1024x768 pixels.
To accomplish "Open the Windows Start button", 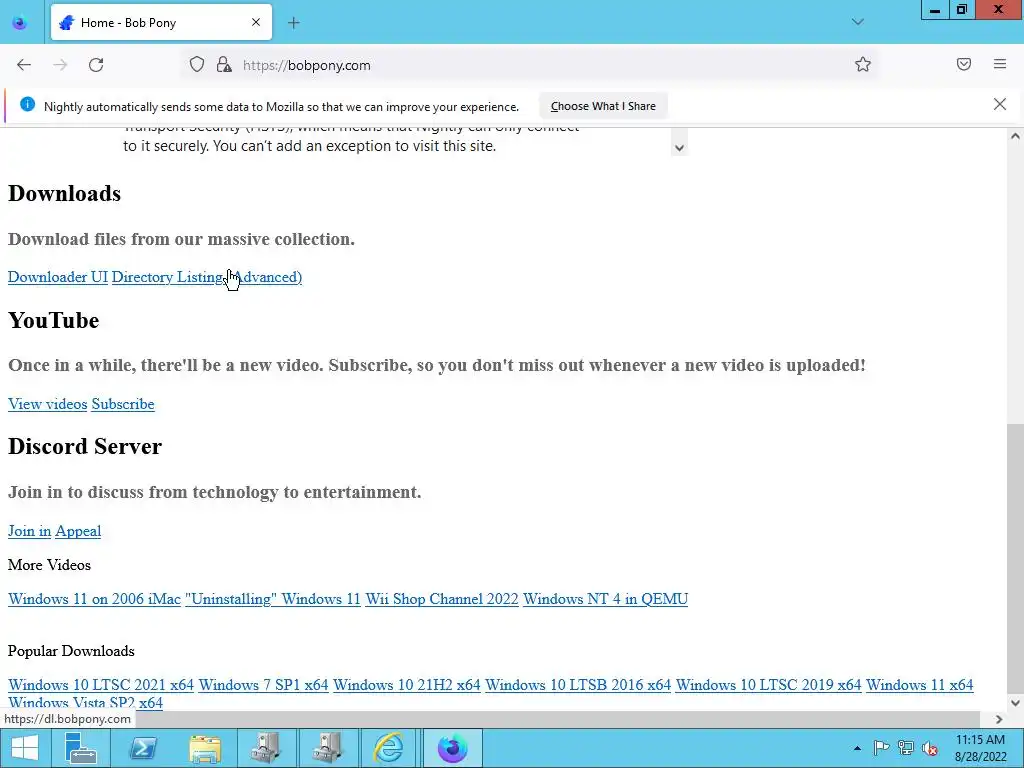I will click(x=25, y=748).
